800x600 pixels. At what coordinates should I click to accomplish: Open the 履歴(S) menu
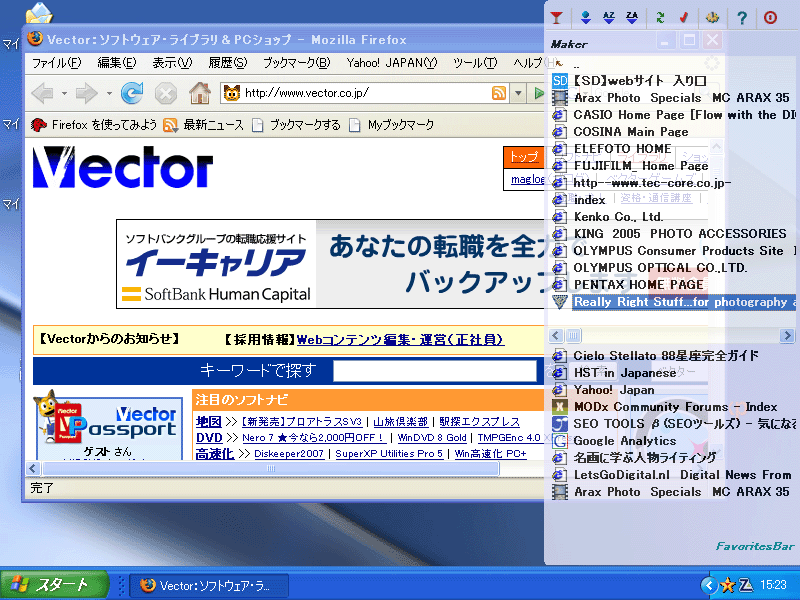[x=228, y=63]
